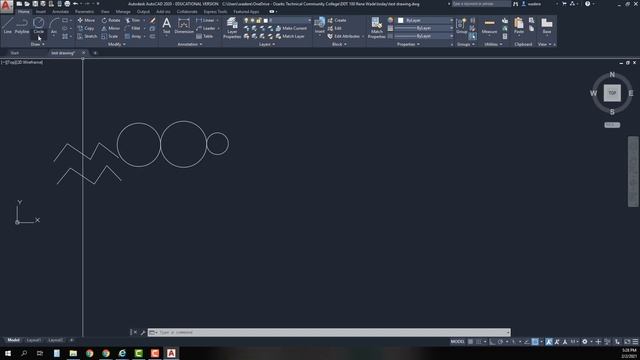Select the Circle tool
The image size is (640, 360).
39,25
